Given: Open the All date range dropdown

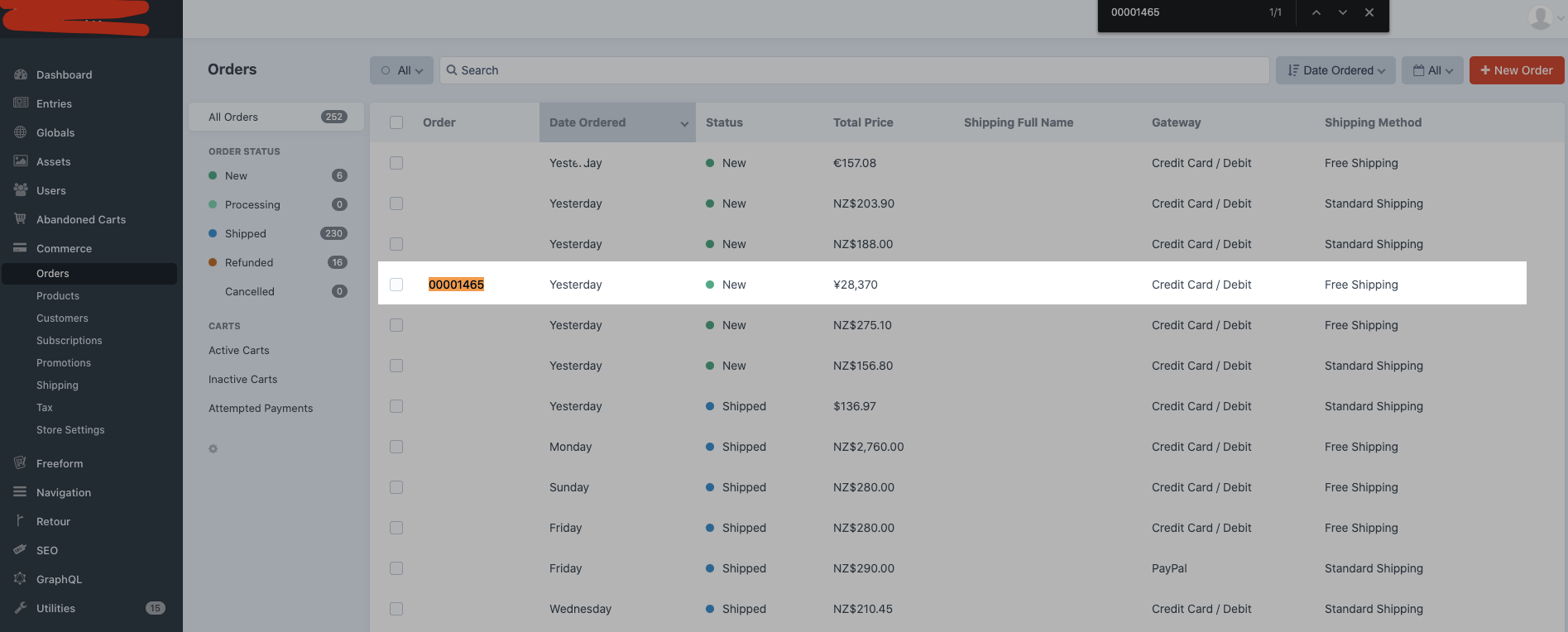Looking at the screenshot, I should click(x=1433, y=70).
